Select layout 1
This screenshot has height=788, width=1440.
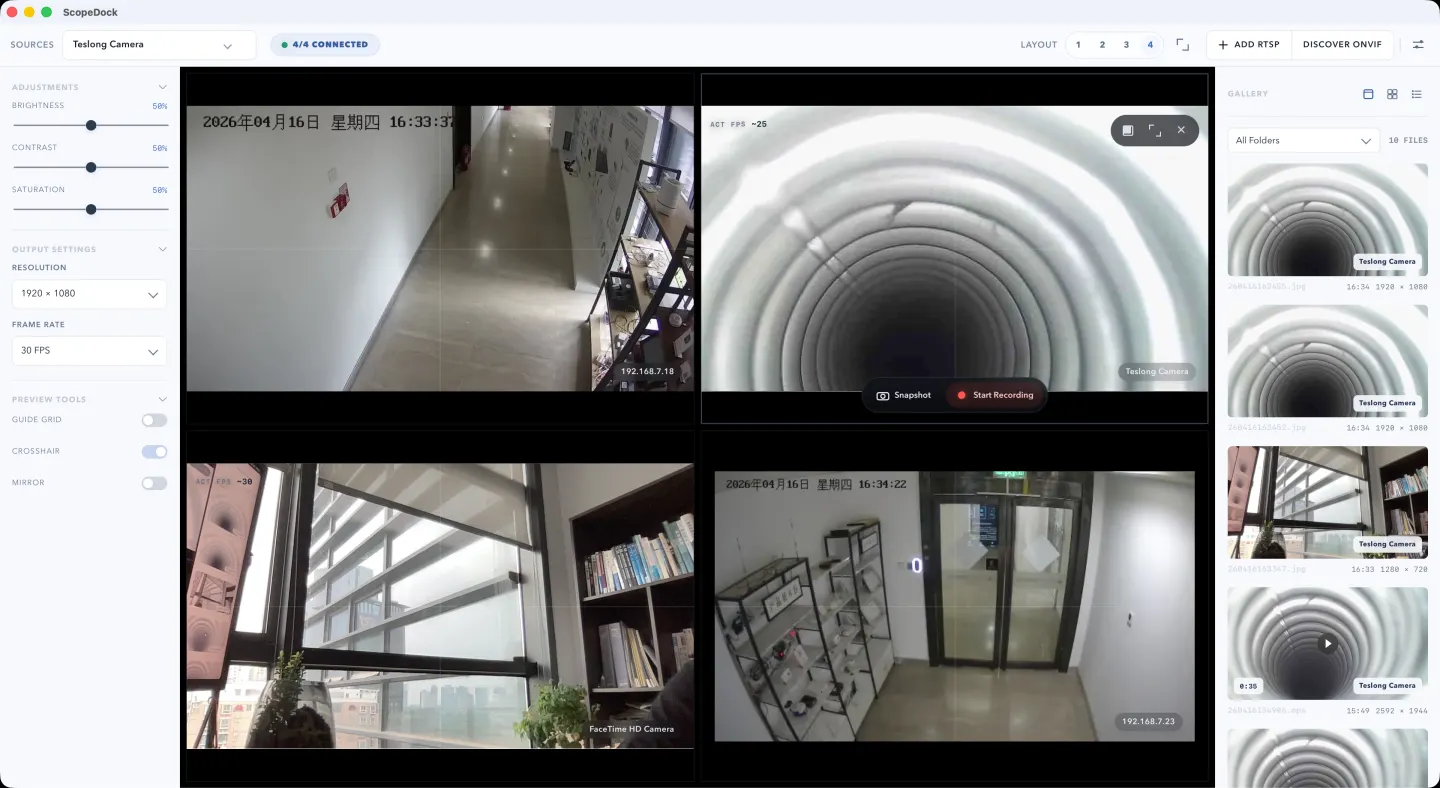coord(1078,45)
